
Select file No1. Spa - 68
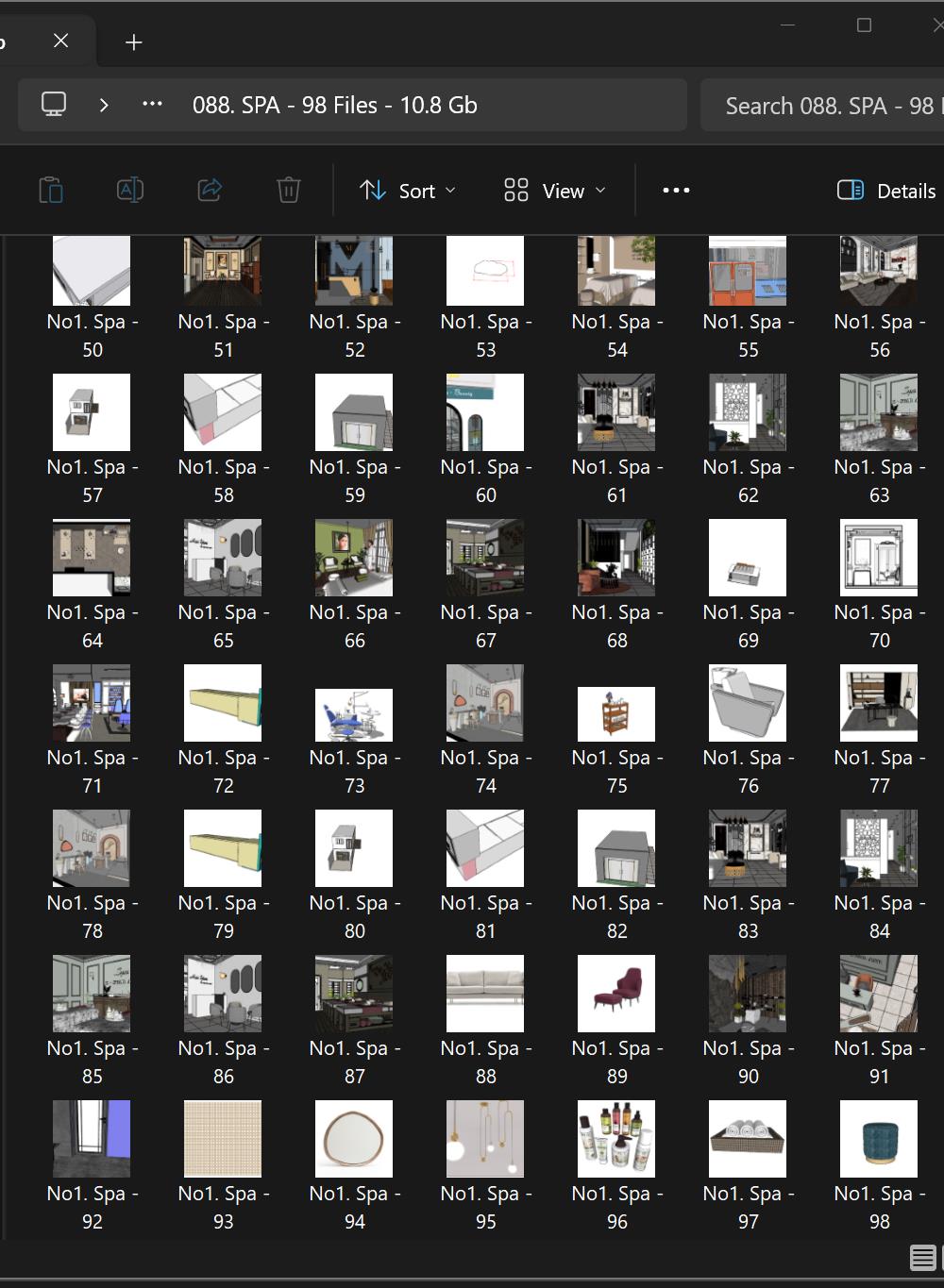(x=616, y=586)
